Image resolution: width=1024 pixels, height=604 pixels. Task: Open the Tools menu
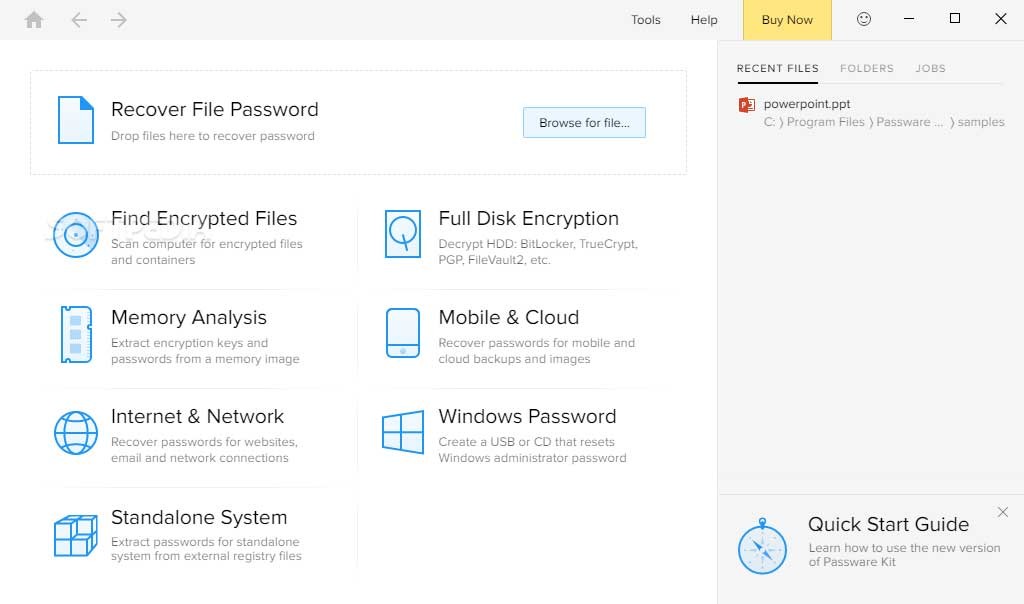pyautogui.click(x=646, y=20)
